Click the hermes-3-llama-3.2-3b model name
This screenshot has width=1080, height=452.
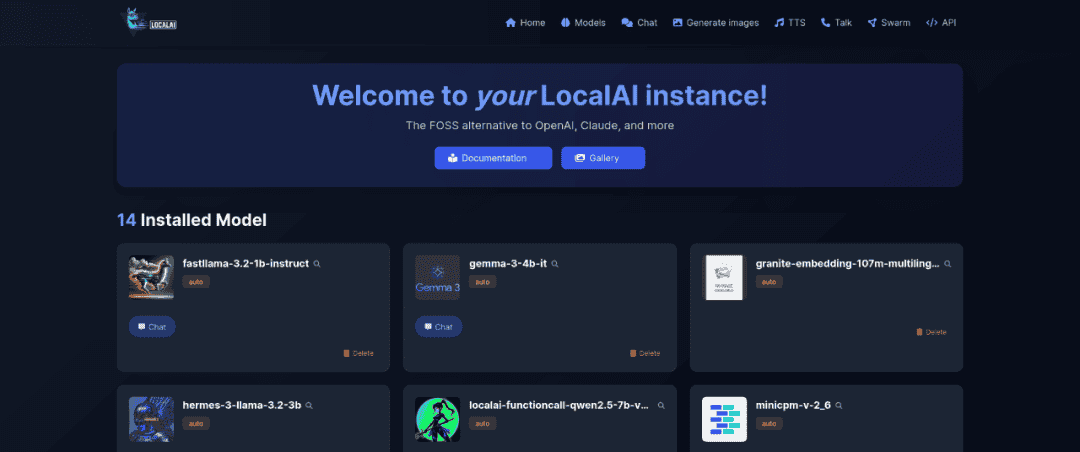coord(242,404)
